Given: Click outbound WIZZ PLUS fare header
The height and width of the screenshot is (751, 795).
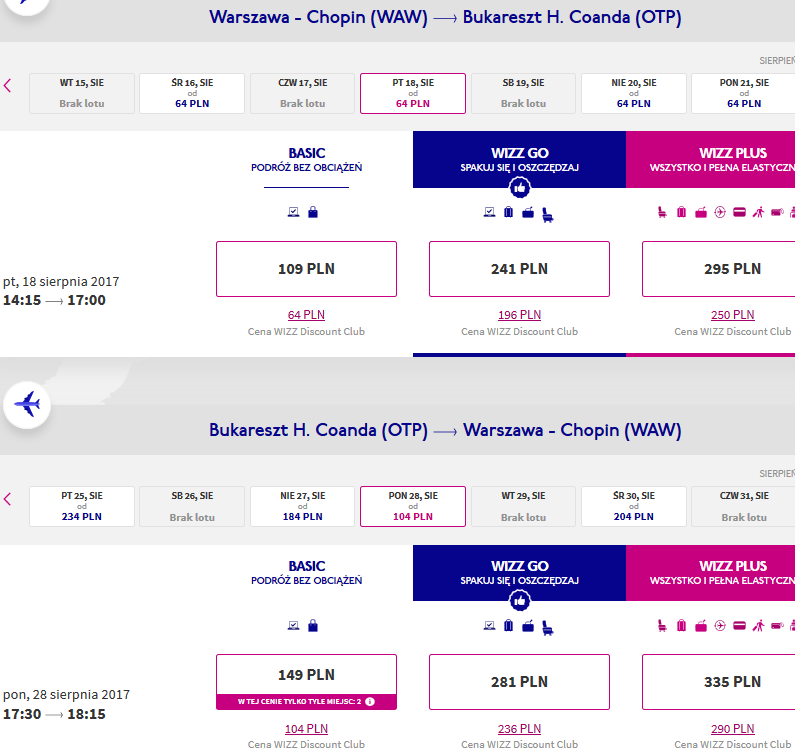Looking at the screenshot, I should (710, 160).
